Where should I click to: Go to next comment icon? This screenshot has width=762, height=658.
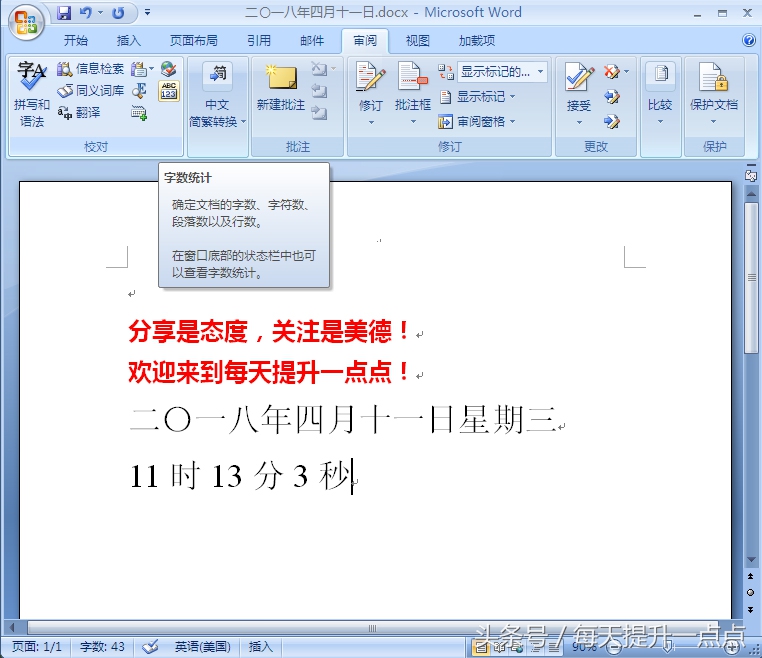319,113
